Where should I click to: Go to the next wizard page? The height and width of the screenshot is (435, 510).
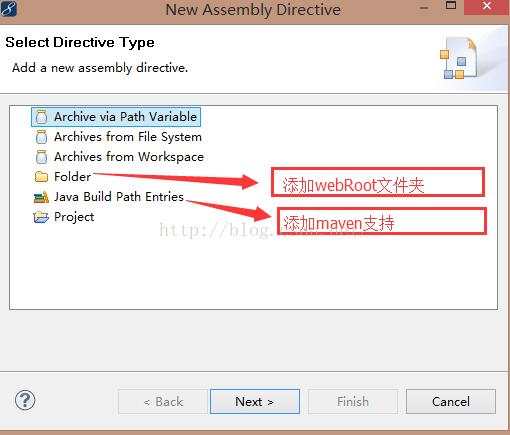(x=255, y=402)
